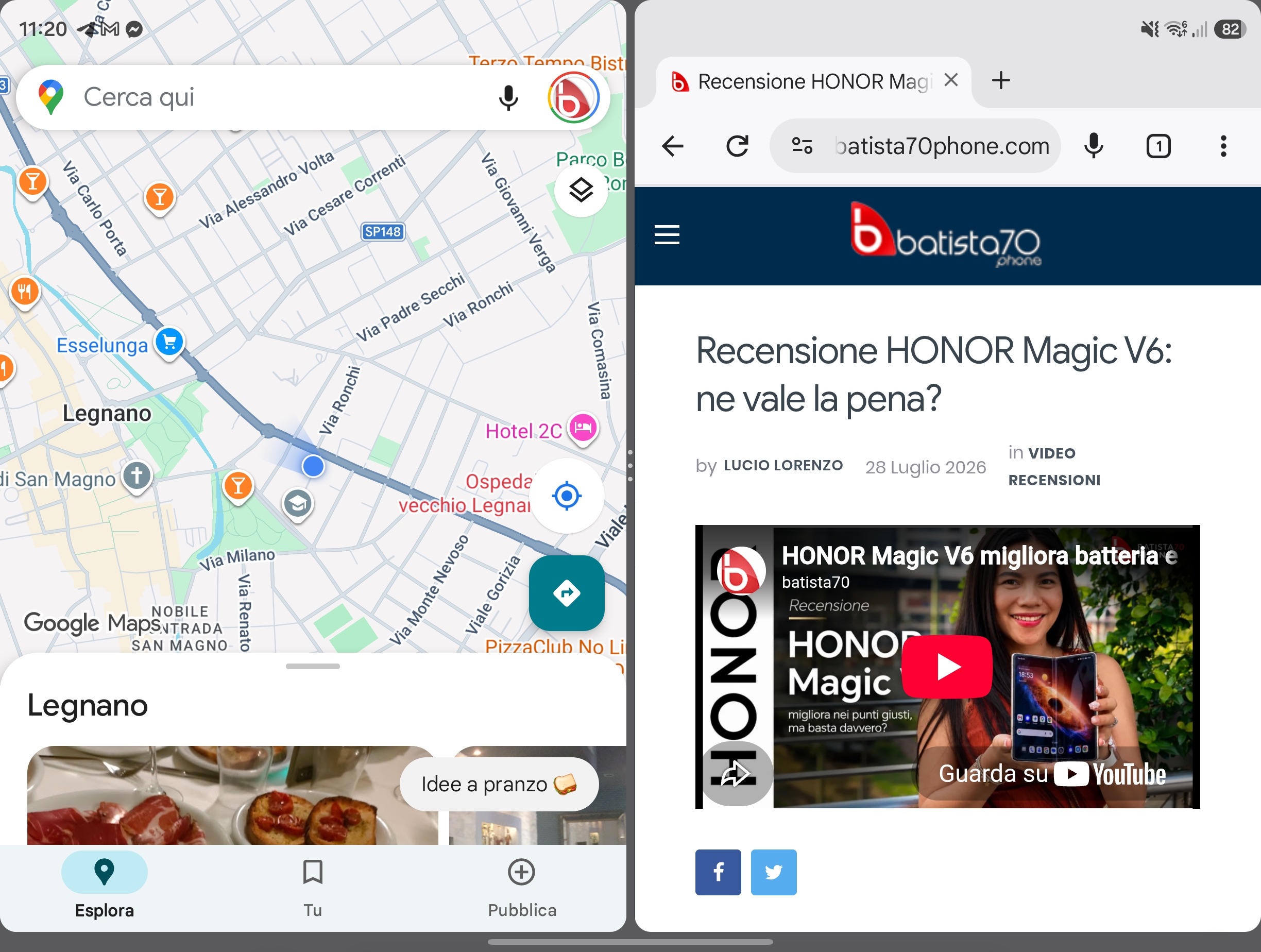Start voice search in Google Maps
1261x952 pixels.
tap(508, 97)
